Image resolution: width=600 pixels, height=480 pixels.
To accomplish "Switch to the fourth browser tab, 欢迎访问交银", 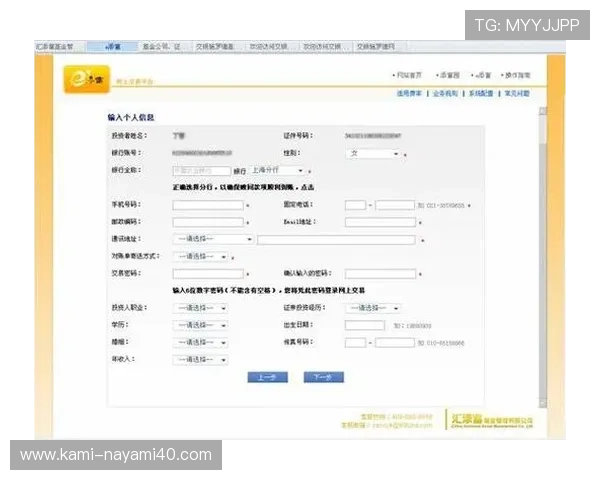I will [271, 47].
